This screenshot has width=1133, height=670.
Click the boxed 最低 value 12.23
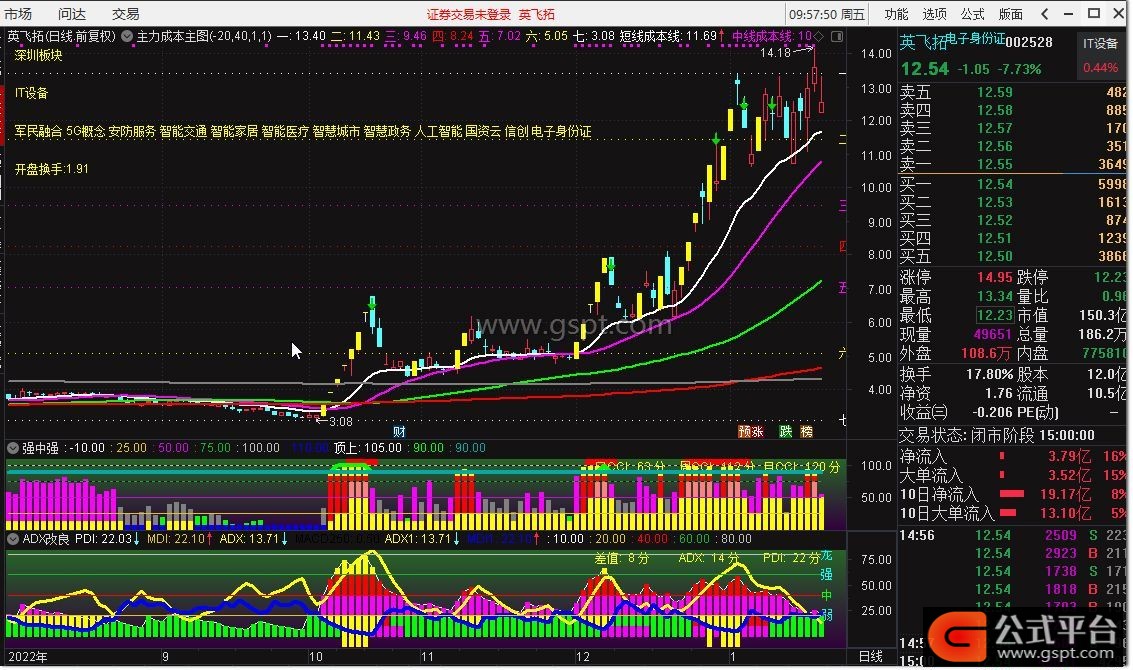pyautogui.click(x=995, y=315)
